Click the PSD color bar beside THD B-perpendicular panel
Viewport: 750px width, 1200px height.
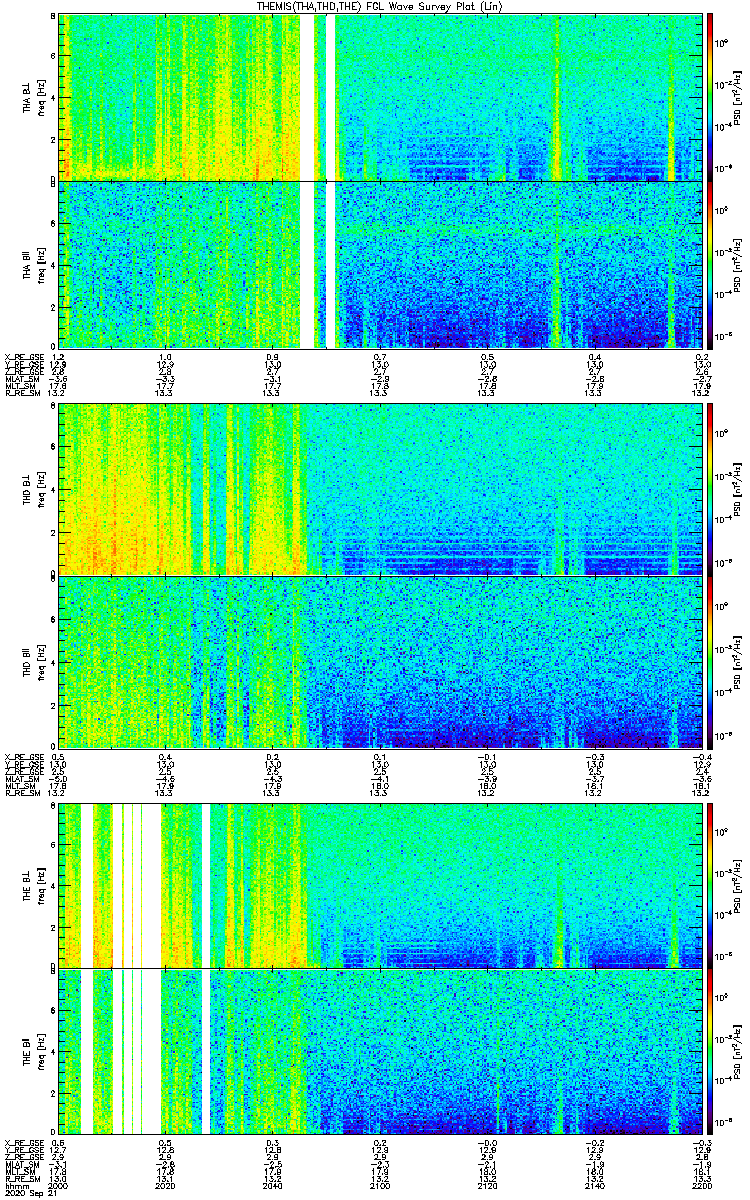click(x=710, y=489)
